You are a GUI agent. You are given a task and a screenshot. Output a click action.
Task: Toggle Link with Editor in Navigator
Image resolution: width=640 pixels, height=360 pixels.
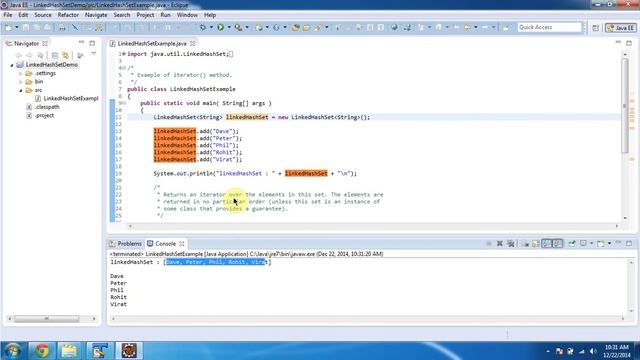[x=65, y=55]
